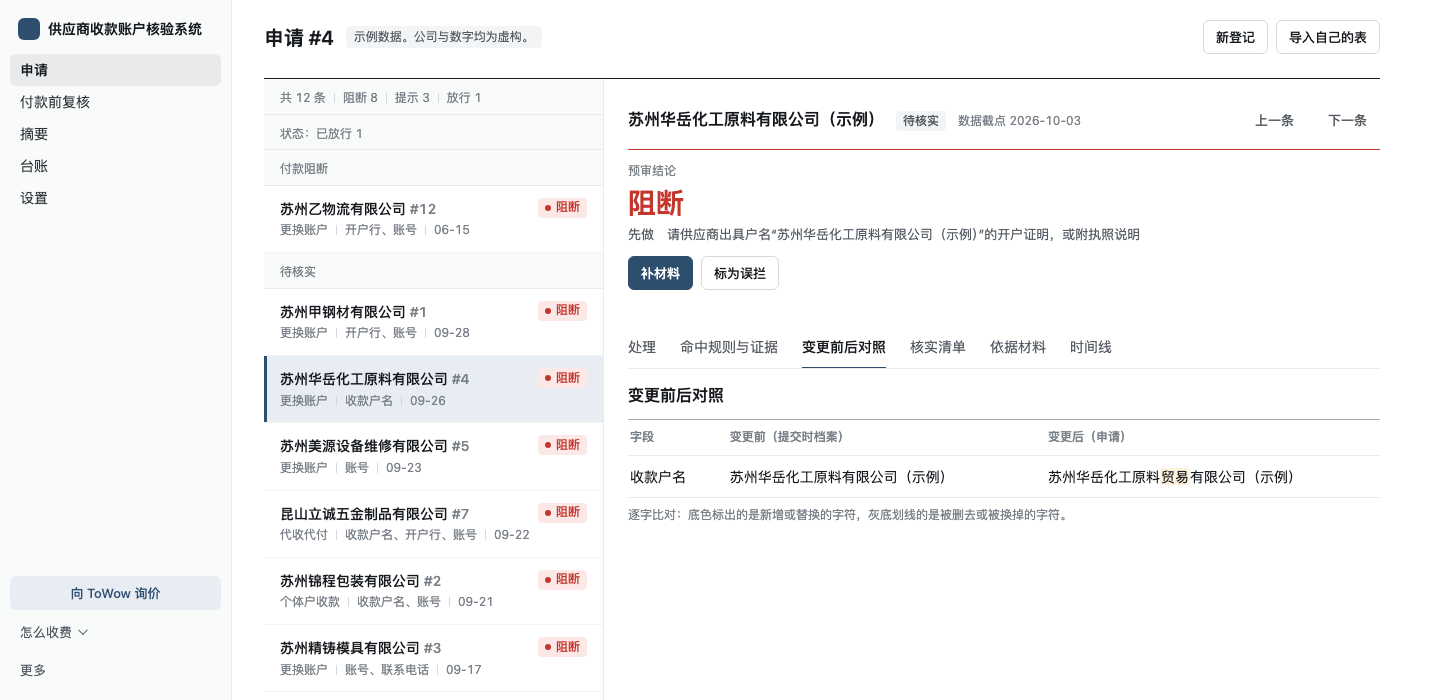Screen dimensions: 1440x700
Task: Click the 标为误拦 button
Action: pos(740,273)
